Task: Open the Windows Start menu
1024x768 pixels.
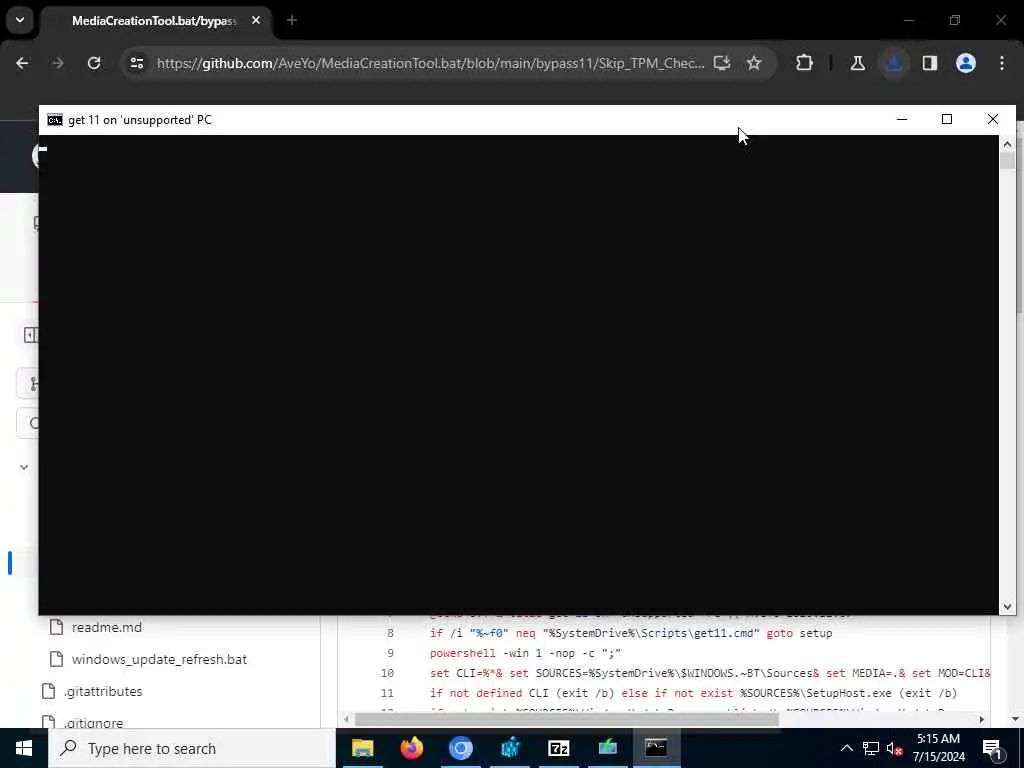Action: point(24,748)
